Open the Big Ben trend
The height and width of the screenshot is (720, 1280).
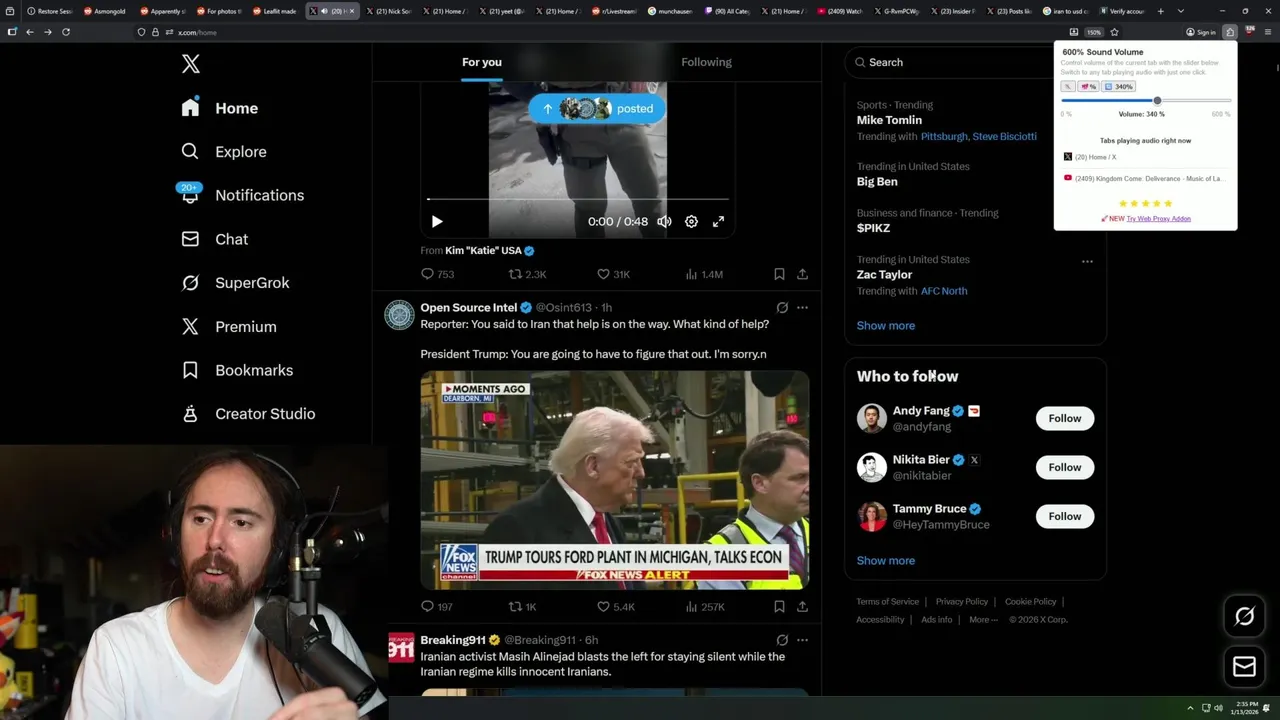(877, 182)
